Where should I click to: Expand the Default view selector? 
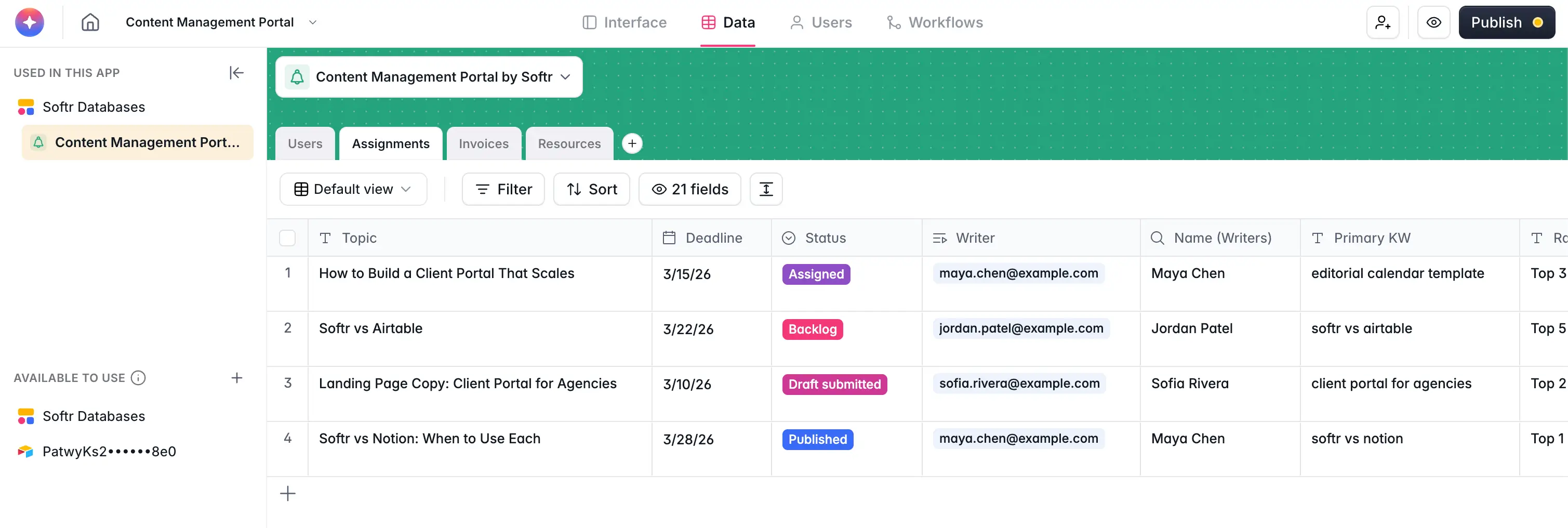pyautogui.click(x=353, y=189)
